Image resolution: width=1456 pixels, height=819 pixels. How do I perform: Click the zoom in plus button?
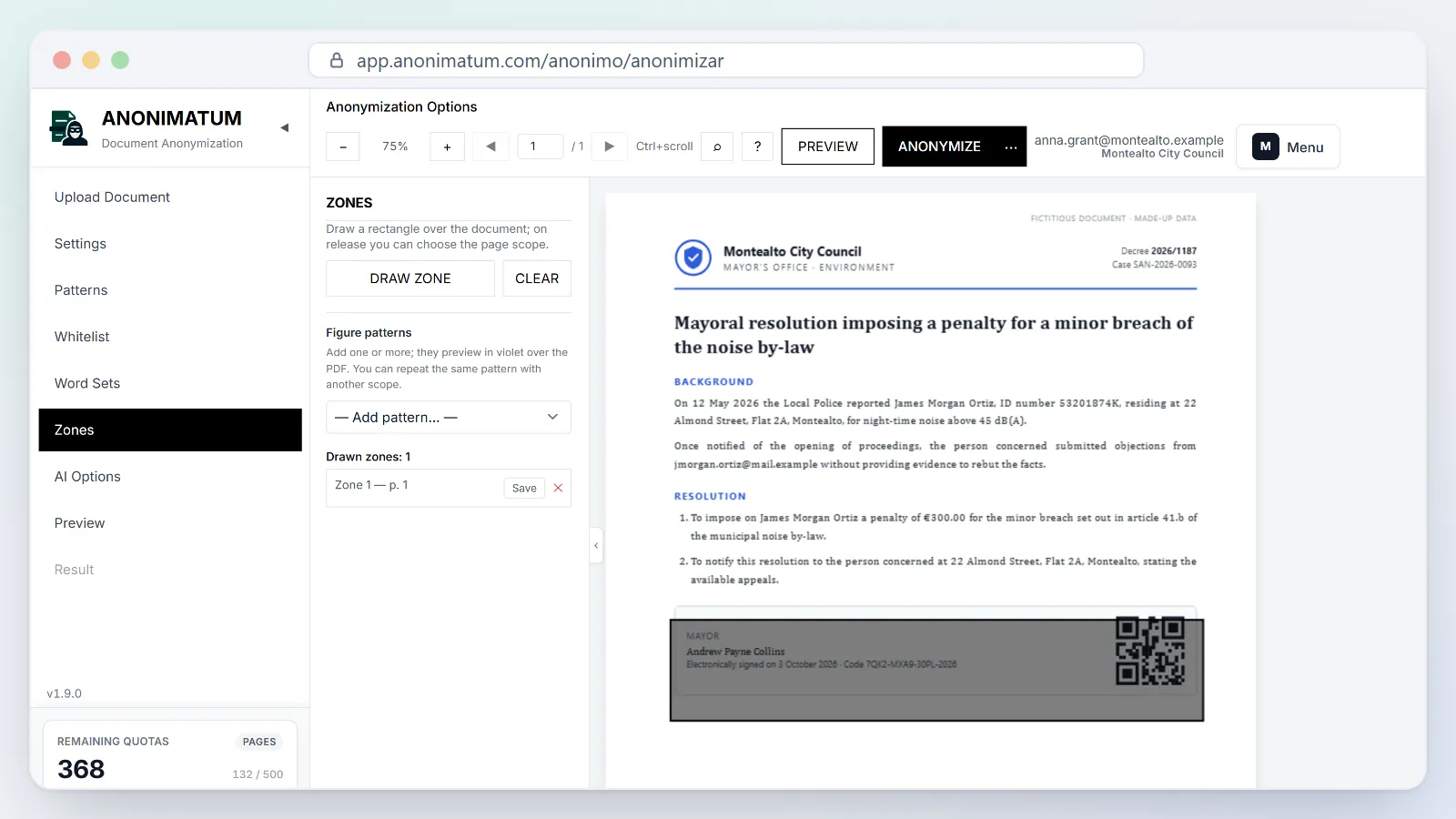447,147
